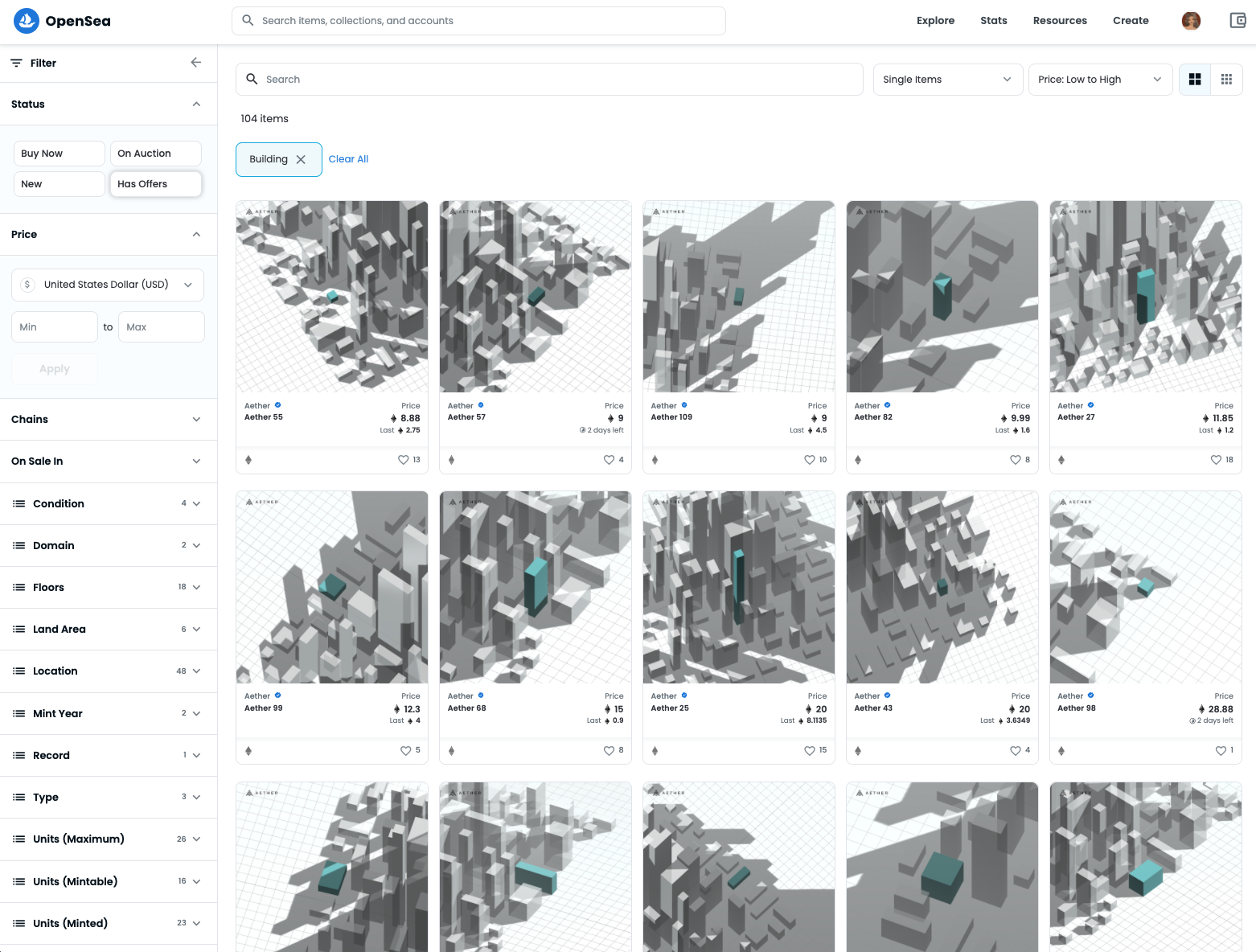Toggle the Has Offers status filter
Viewport: 1256px width, 952px height.
click(x=155, y=184)
